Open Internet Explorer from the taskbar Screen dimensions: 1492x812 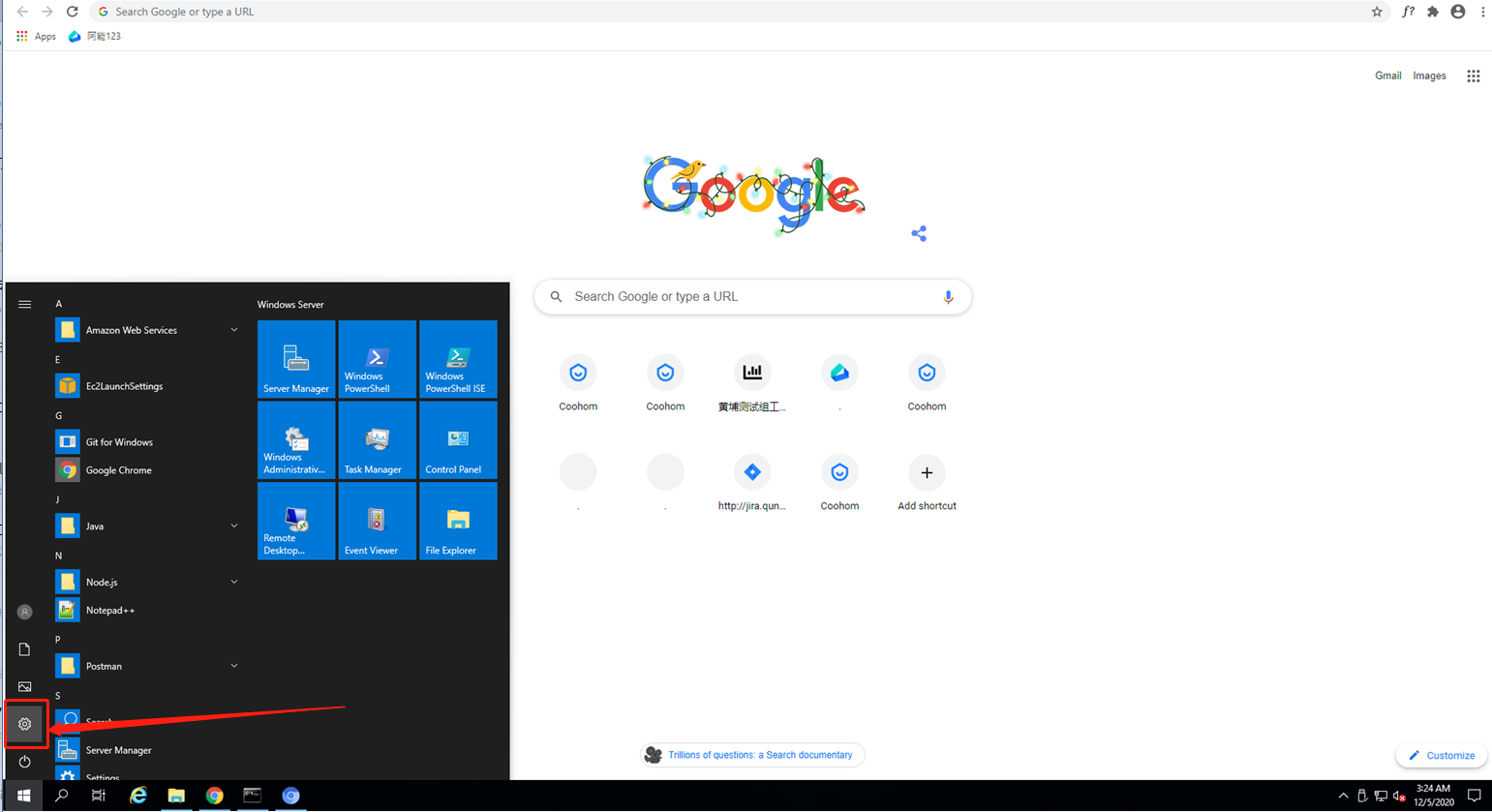click(x=138, y=796)
